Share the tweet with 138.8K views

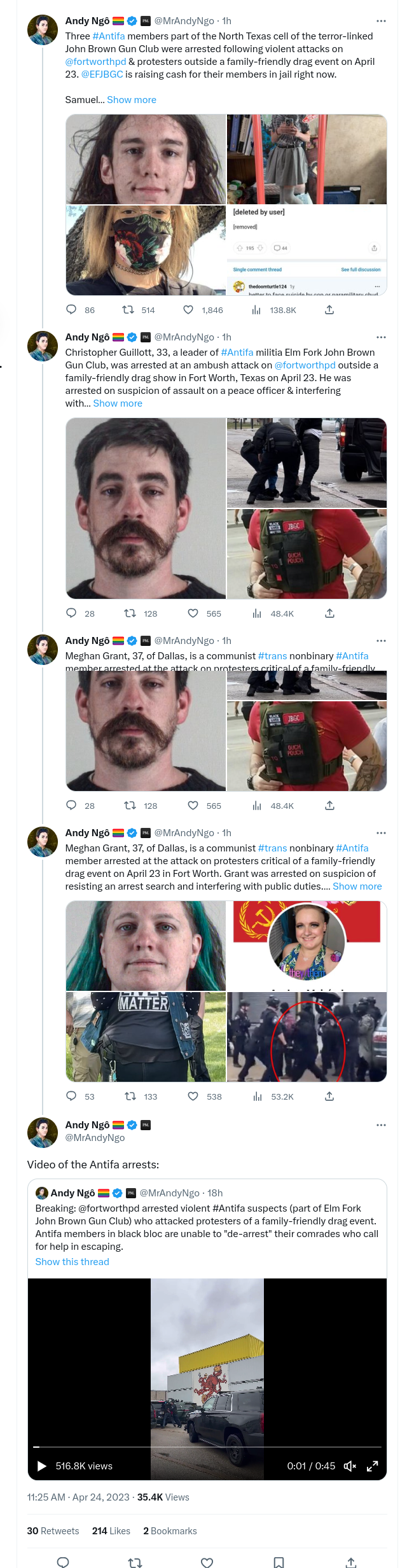[329, 310]
